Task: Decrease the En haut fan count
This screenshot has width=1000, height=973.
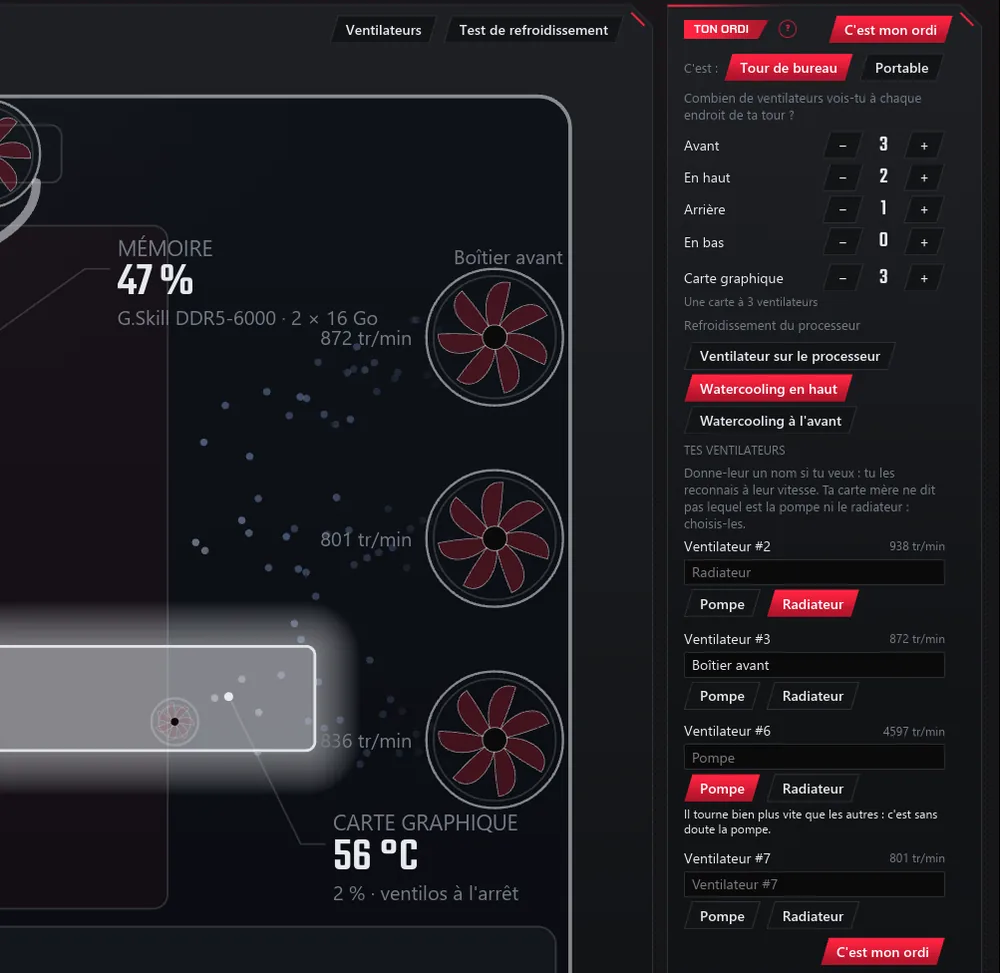Action: [842, 178]
